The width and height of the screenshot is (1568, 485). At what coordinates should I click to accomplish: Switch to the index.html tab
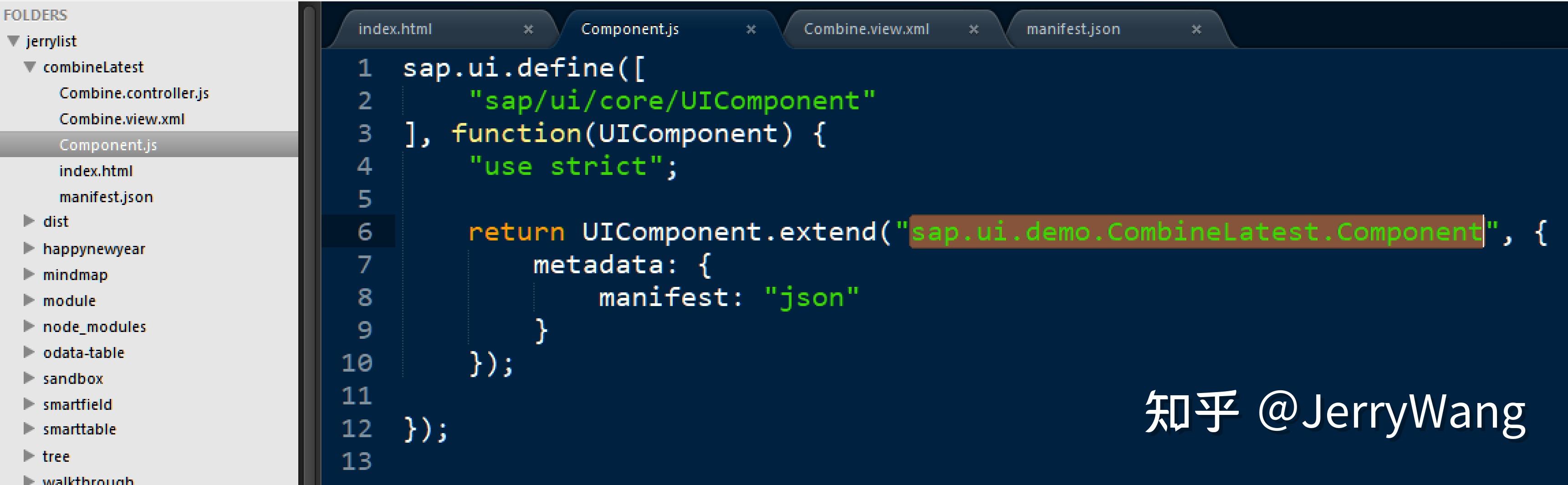point(396,29)
